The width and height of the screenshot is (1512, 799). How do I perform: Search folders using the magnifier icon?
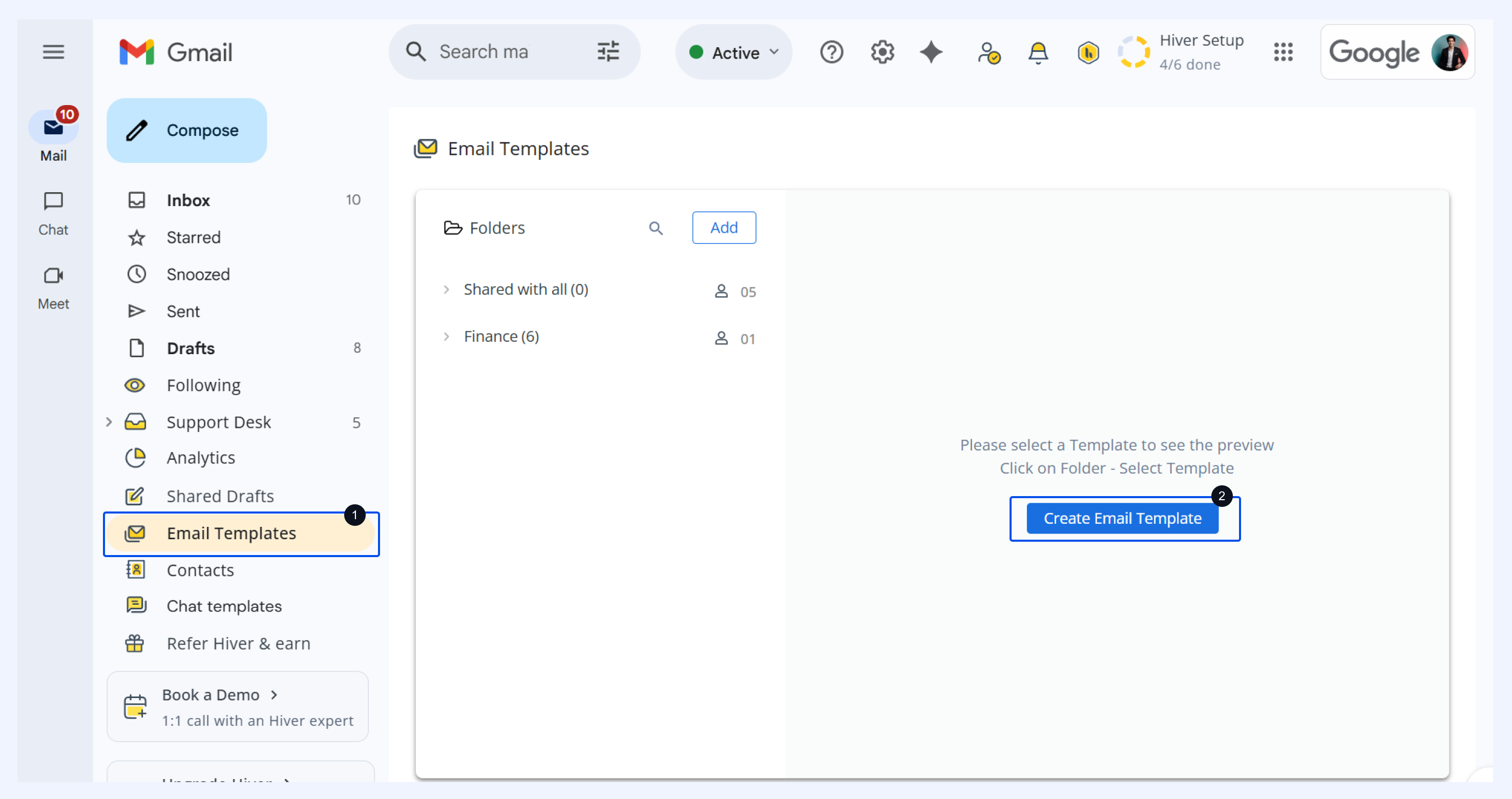(656, 228)
